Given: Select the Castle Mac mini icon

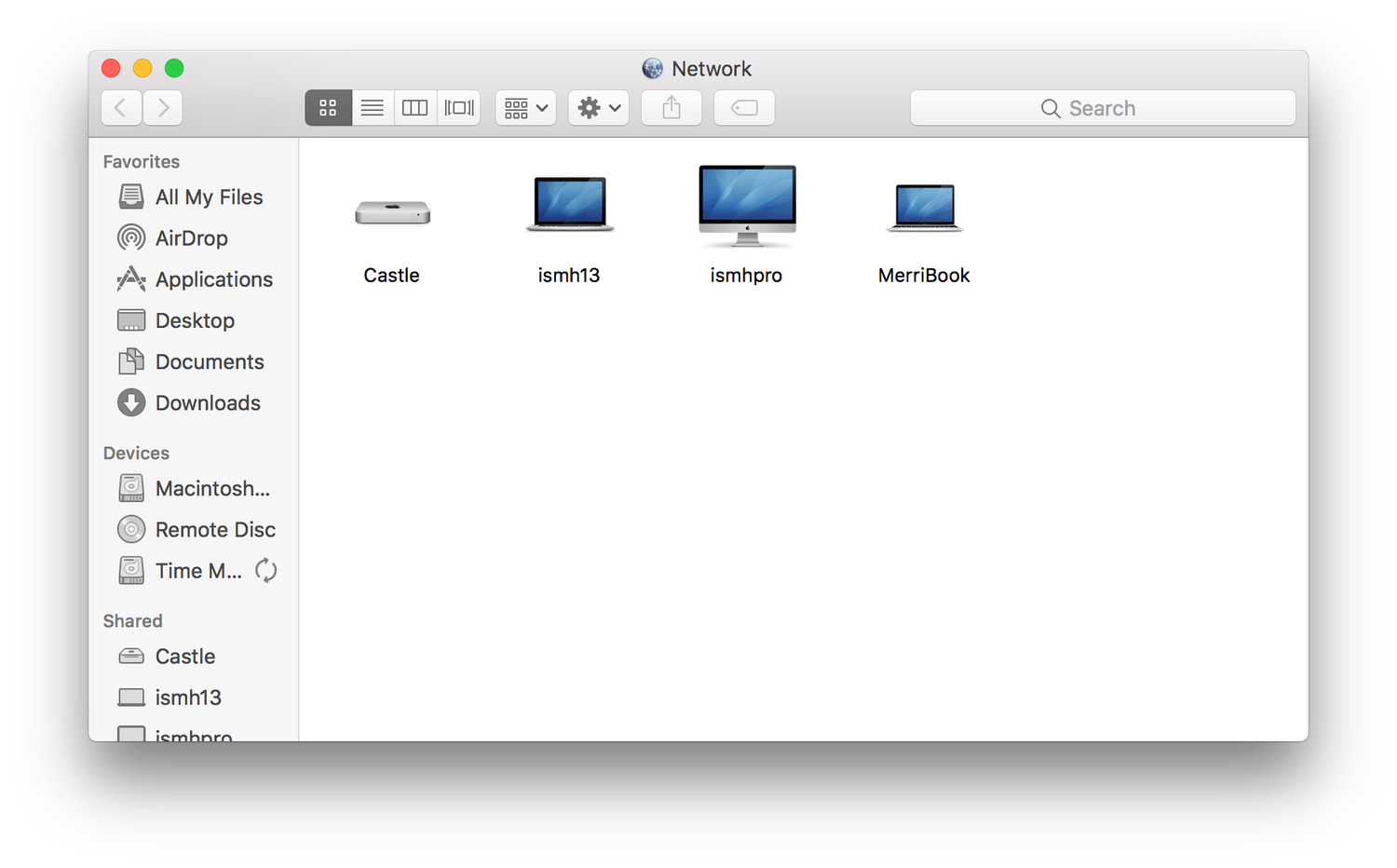Looking at the screenshot, I should [392, 213].
